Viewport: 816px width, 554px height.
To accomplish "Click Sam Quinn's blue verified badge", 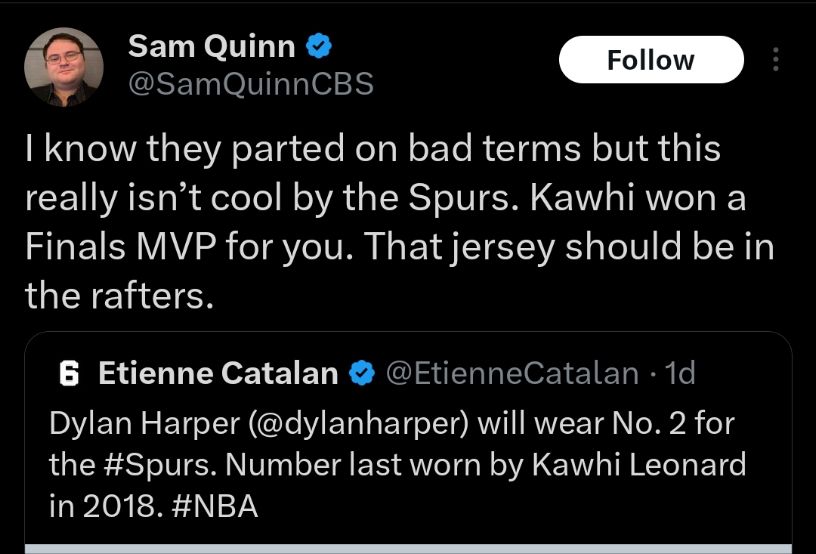I will pos(318,45).
